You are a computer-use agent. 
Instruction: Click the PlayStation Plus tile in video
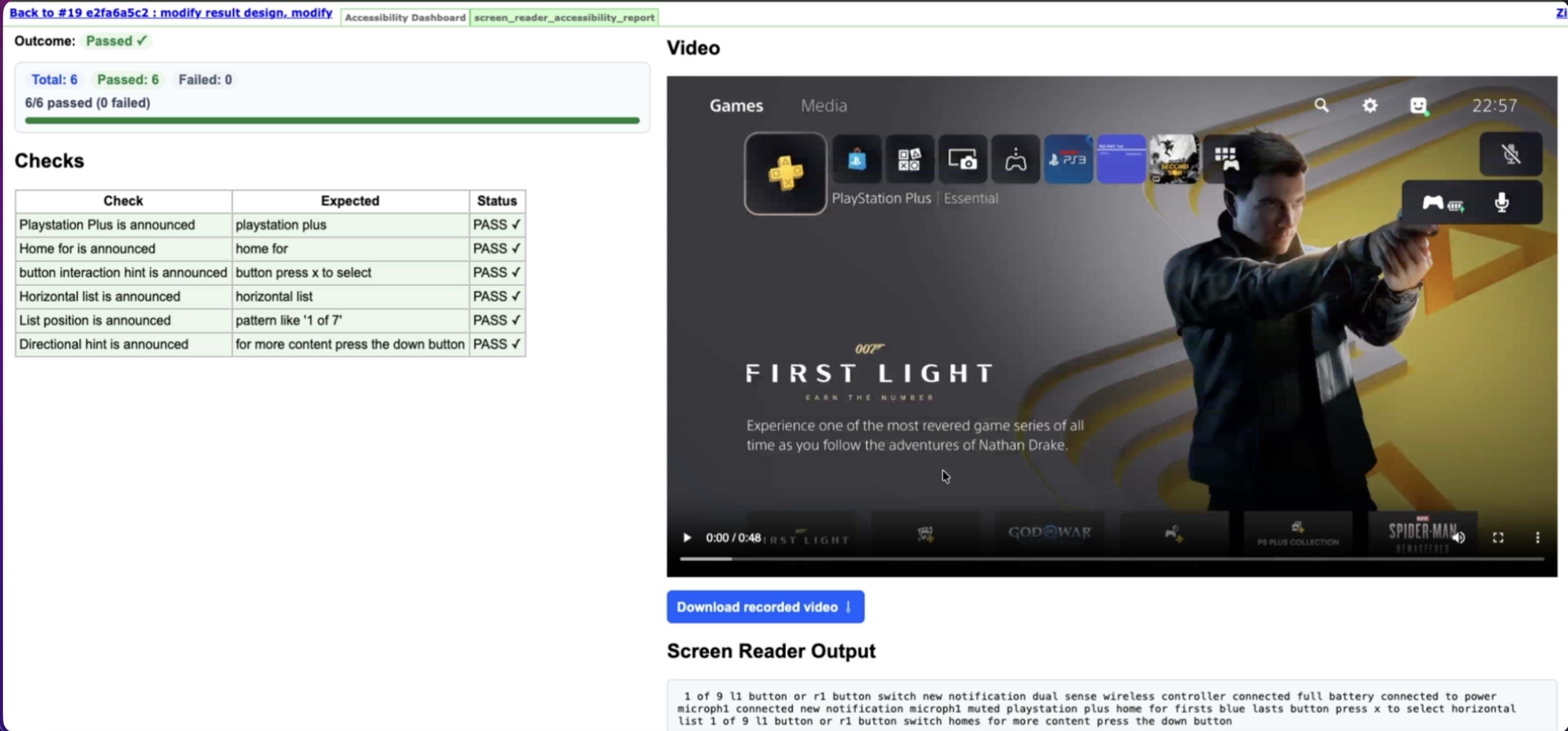pos(785,174)
